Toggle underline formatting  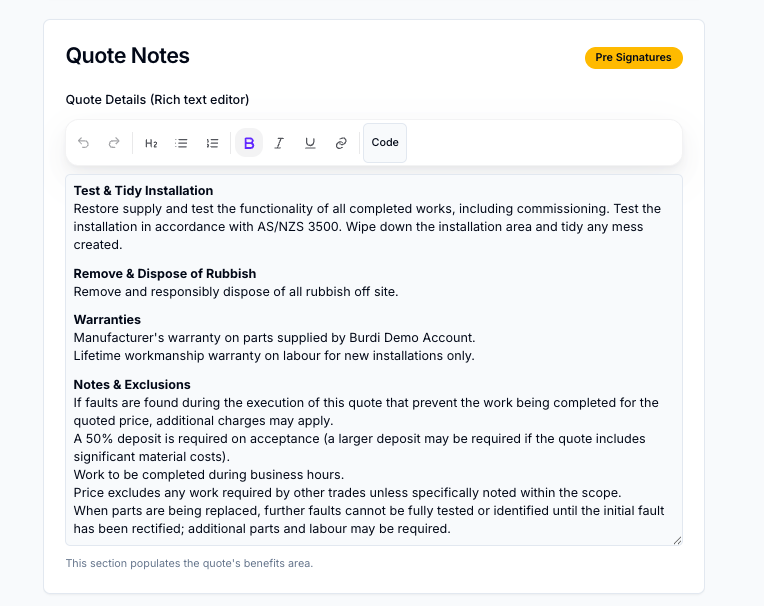(310, 143)
